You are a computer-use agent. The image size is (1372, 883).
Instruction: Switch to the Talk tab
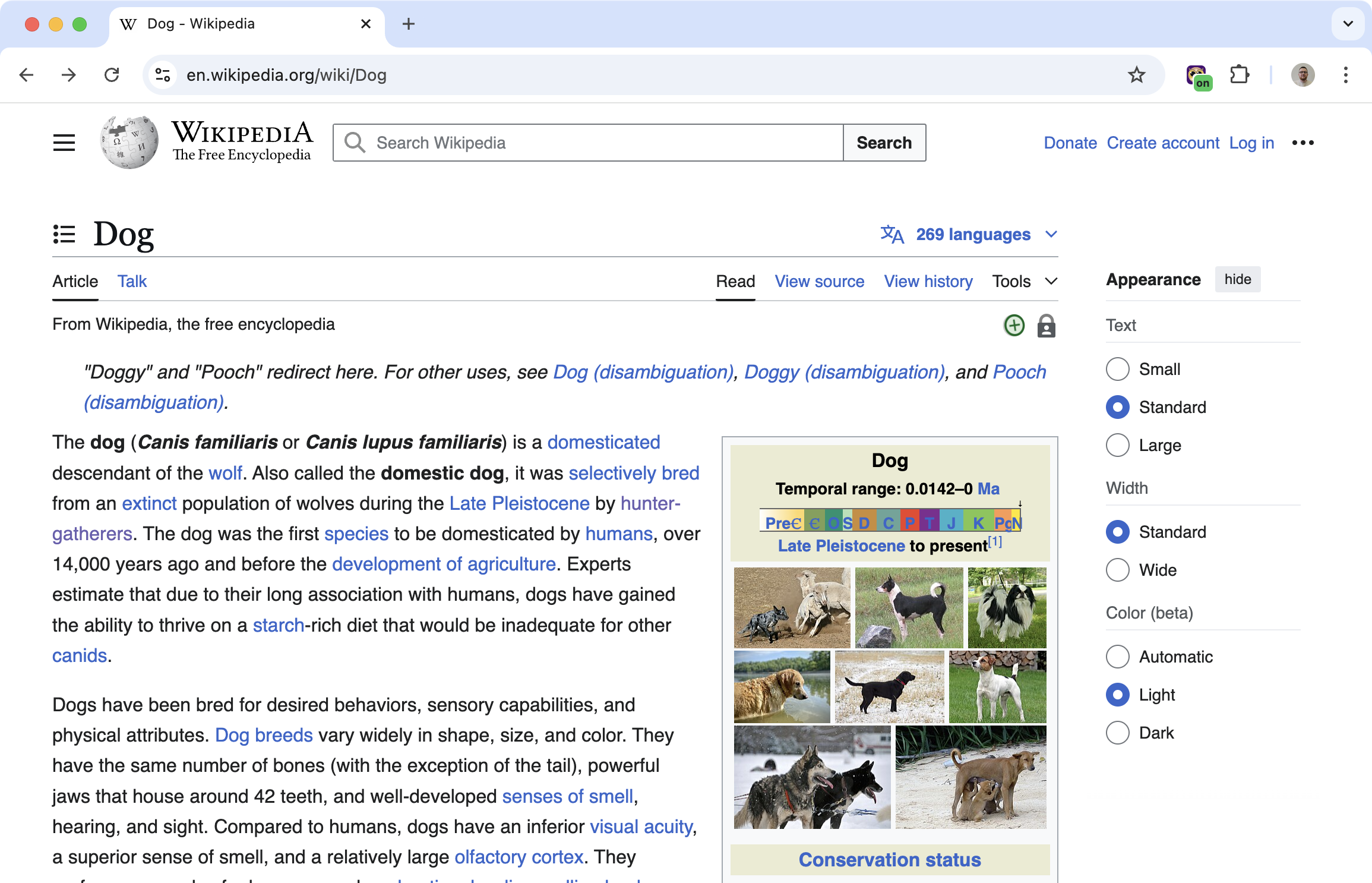(x=132, y=282)
